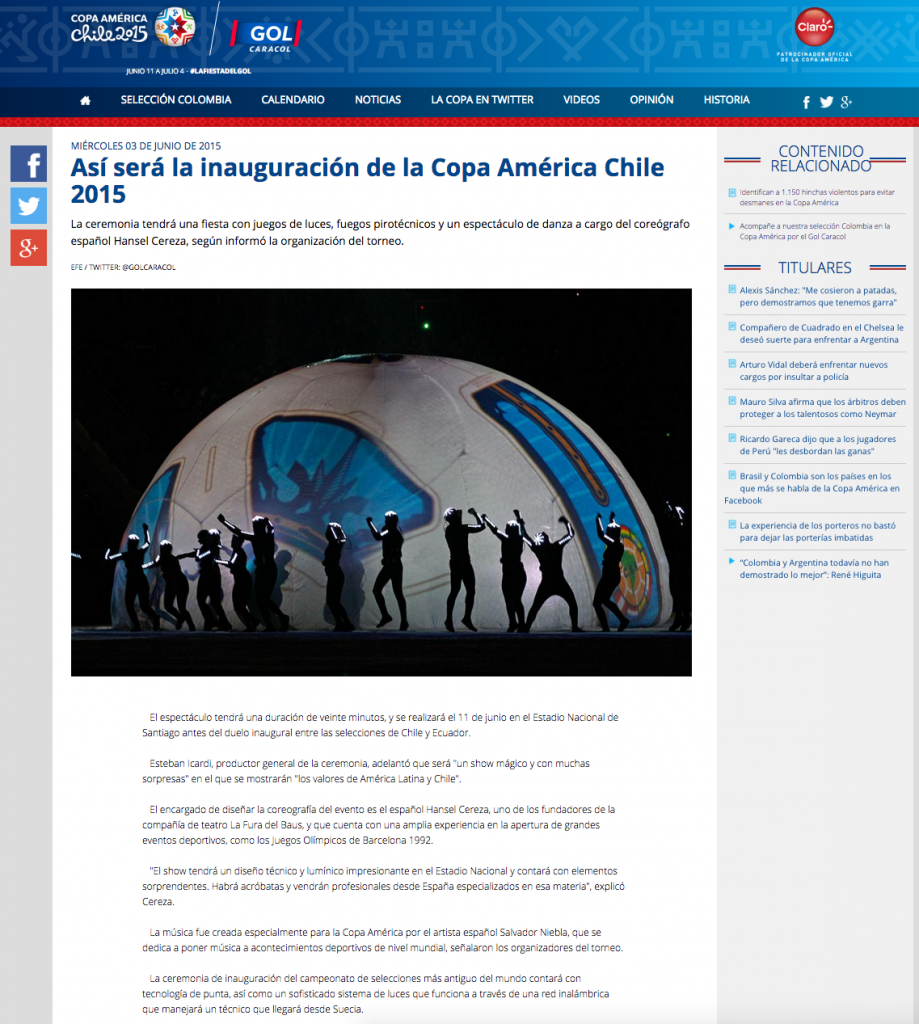Open Google+ icon in the navigation bar

point(846,102)
